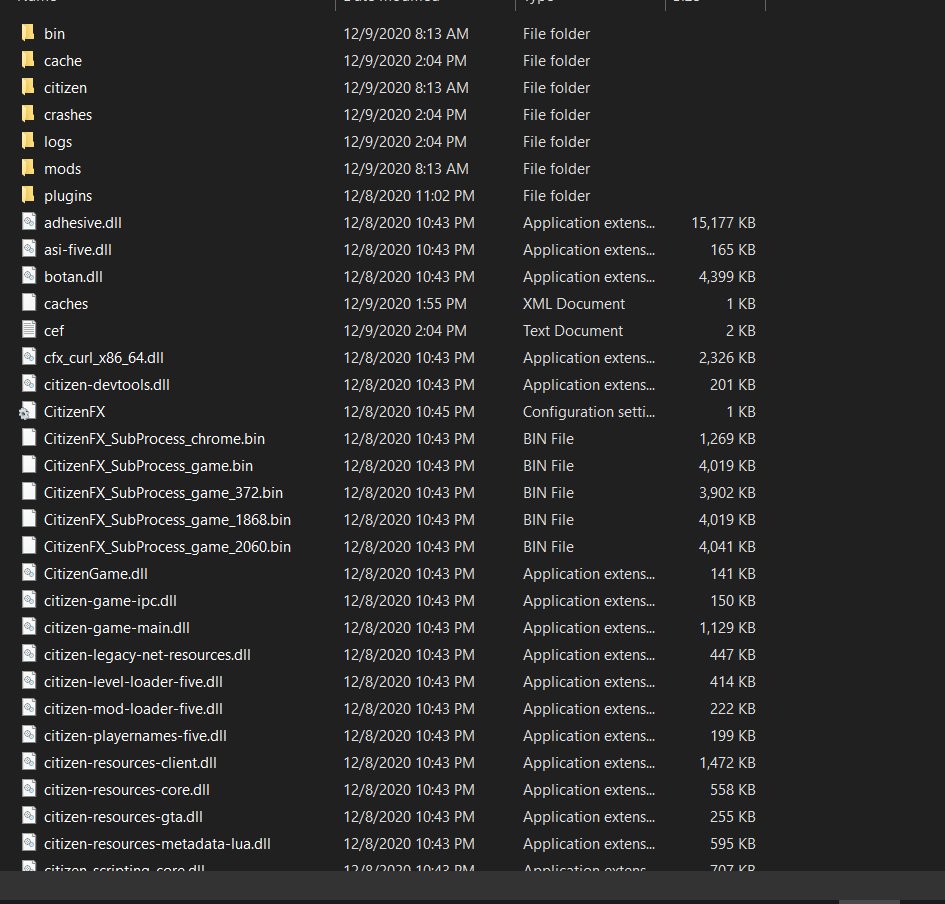Click the "12/8/2020 10:45 PM" date for CitizenFX
This screenshot has width=945, height=904.
[409, 412]
